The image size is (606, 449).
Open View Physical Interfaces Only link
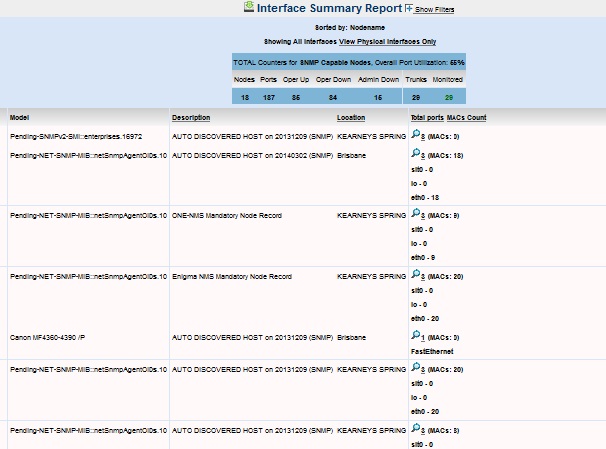387,42
